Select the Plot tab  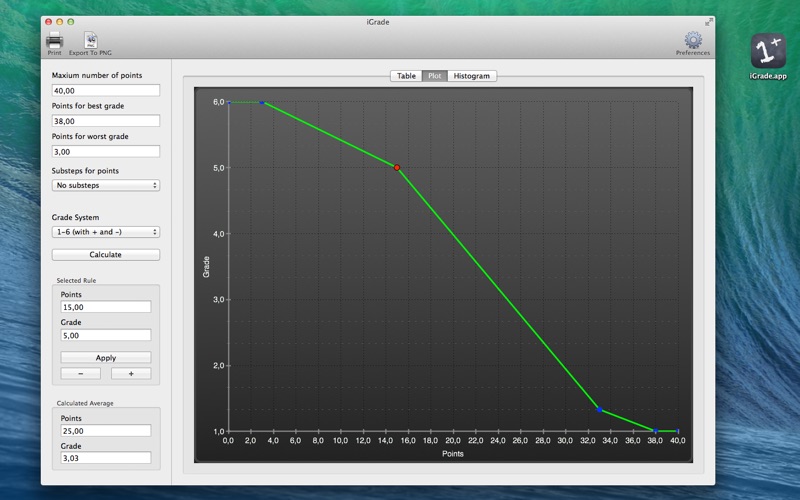[435, 76]
